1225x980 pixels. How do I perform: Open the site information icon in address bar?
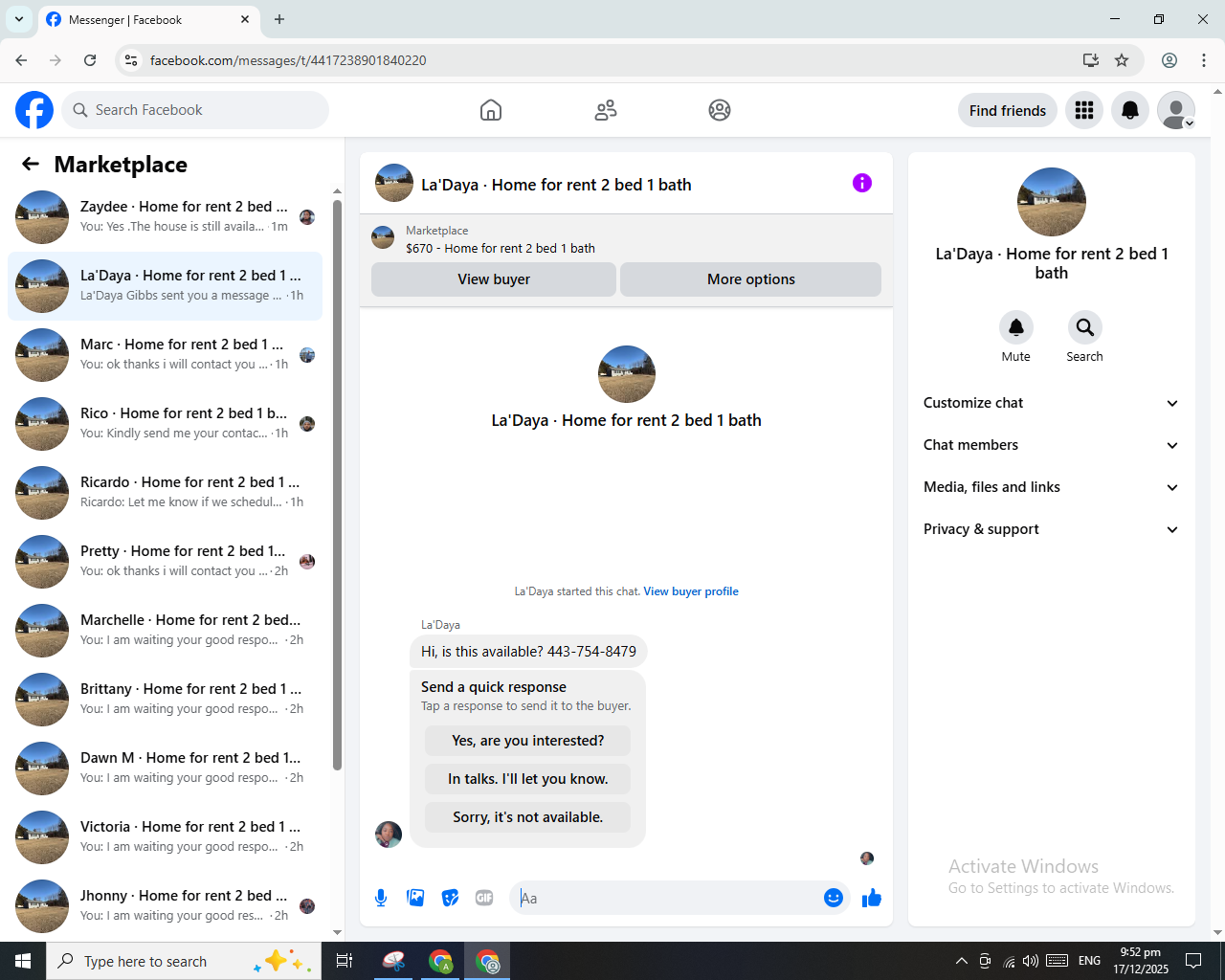tap(131, 60)
